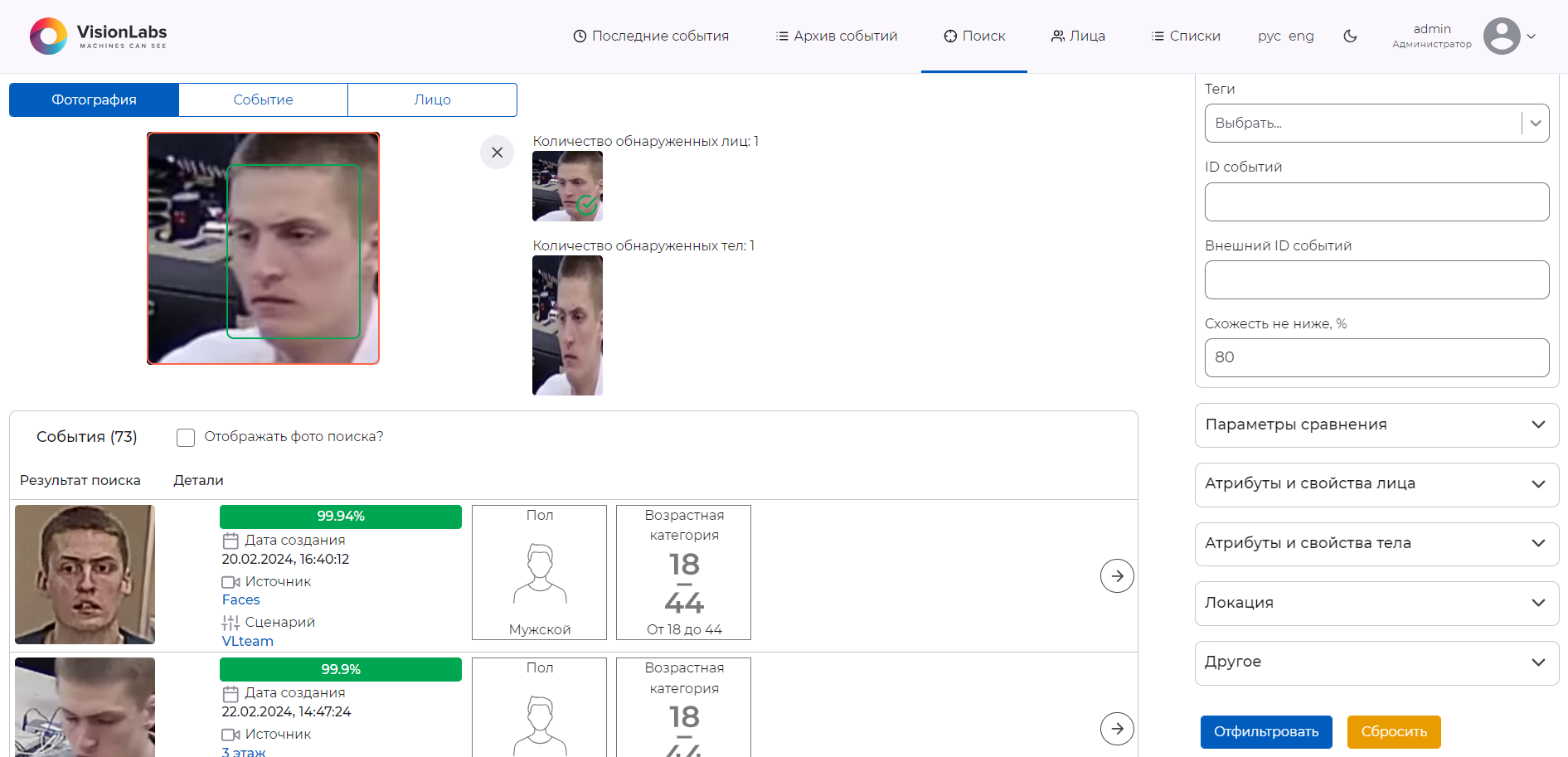Click the people icon beside Лица
Viewport: 1568px width, 757px height.
1057,36
